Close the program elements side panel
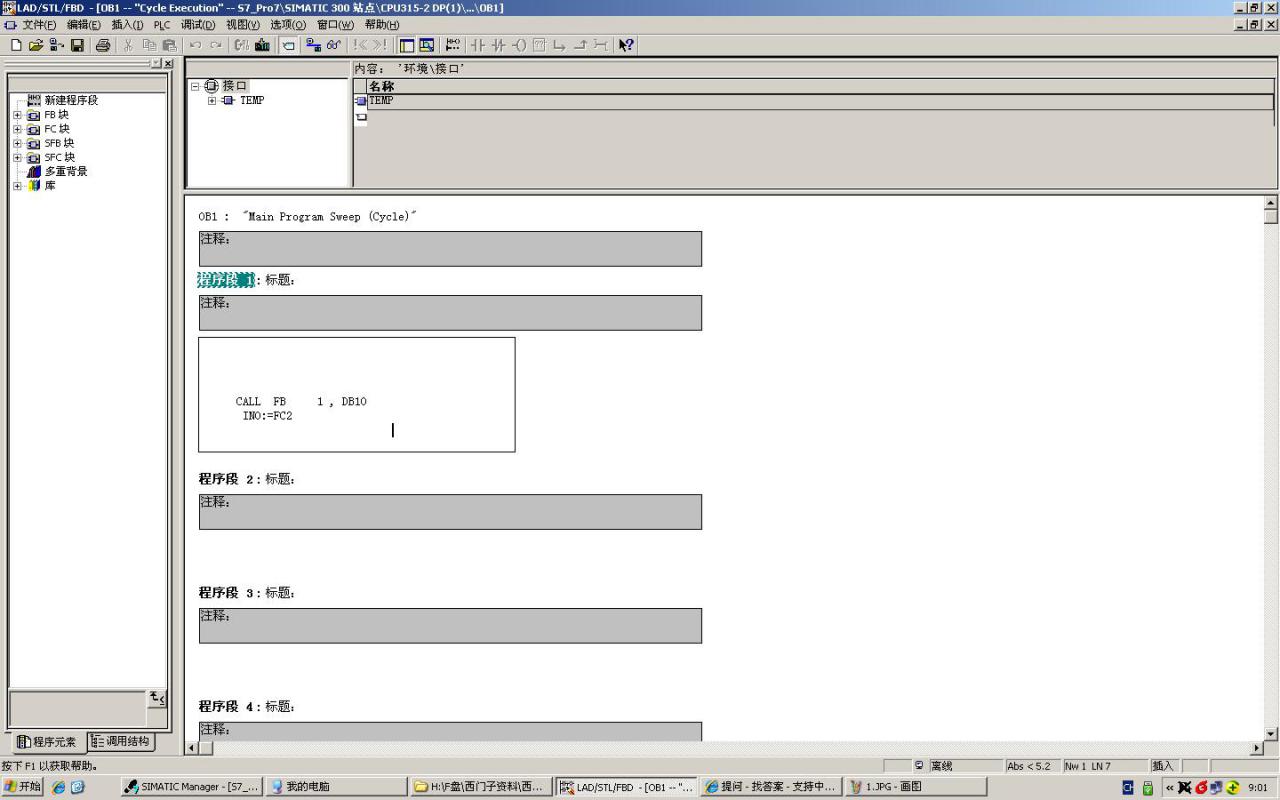The height and width of the screenshot is (800, 1280). pos(168,64)
